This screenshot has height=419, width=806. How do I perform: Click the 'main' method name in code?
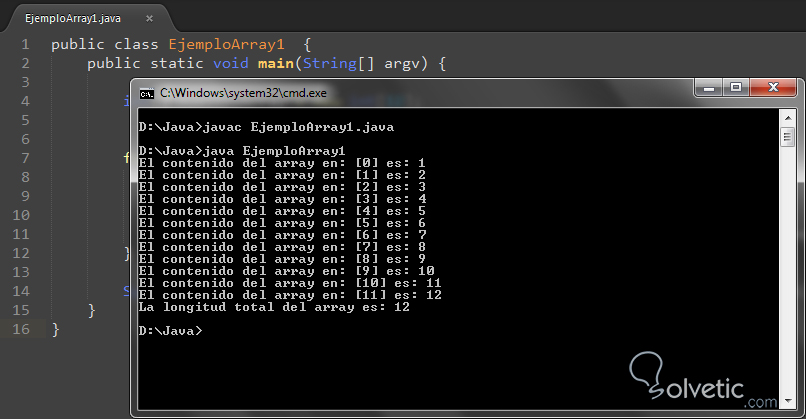point(276,64)
